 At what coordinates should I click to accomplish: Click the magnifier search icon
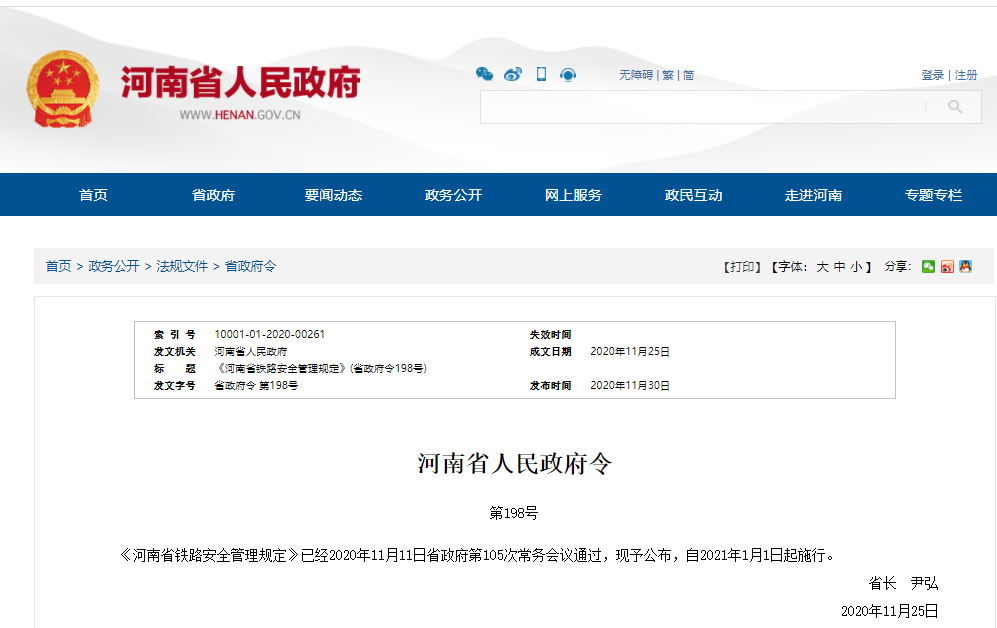tap(955, 107)
